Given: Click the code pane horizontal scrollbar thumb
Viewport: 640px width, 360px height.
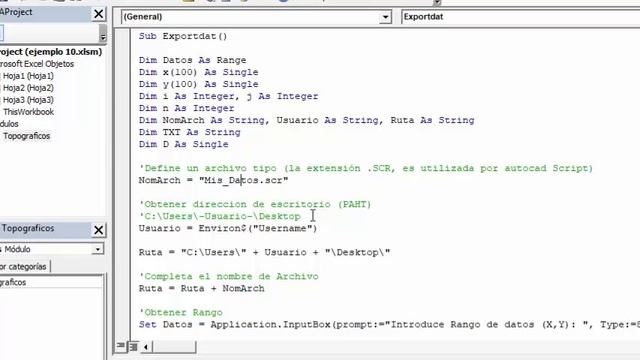Looking at the screenshot, I should coord(173,347).
